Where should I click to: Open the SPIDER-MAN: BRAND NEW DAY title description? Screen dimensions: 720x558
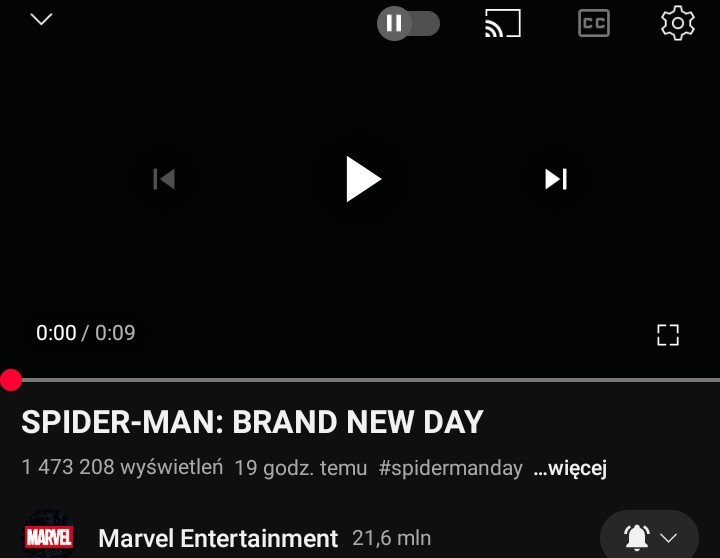click(x=253, y=422)
